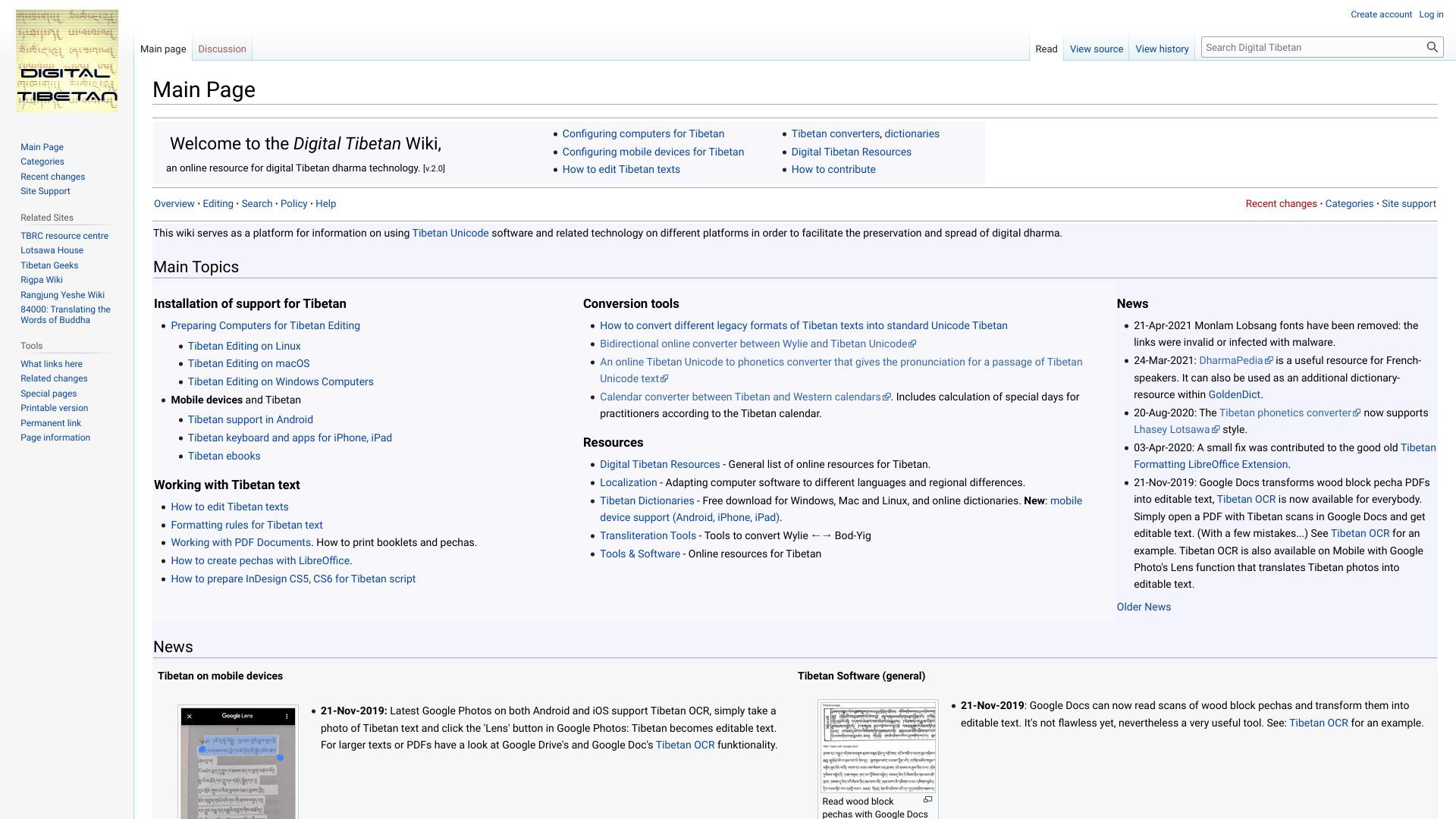Open the wood block pechas thumbnail
This screenshot has height=819, width=1456.
tap(878, 746)
